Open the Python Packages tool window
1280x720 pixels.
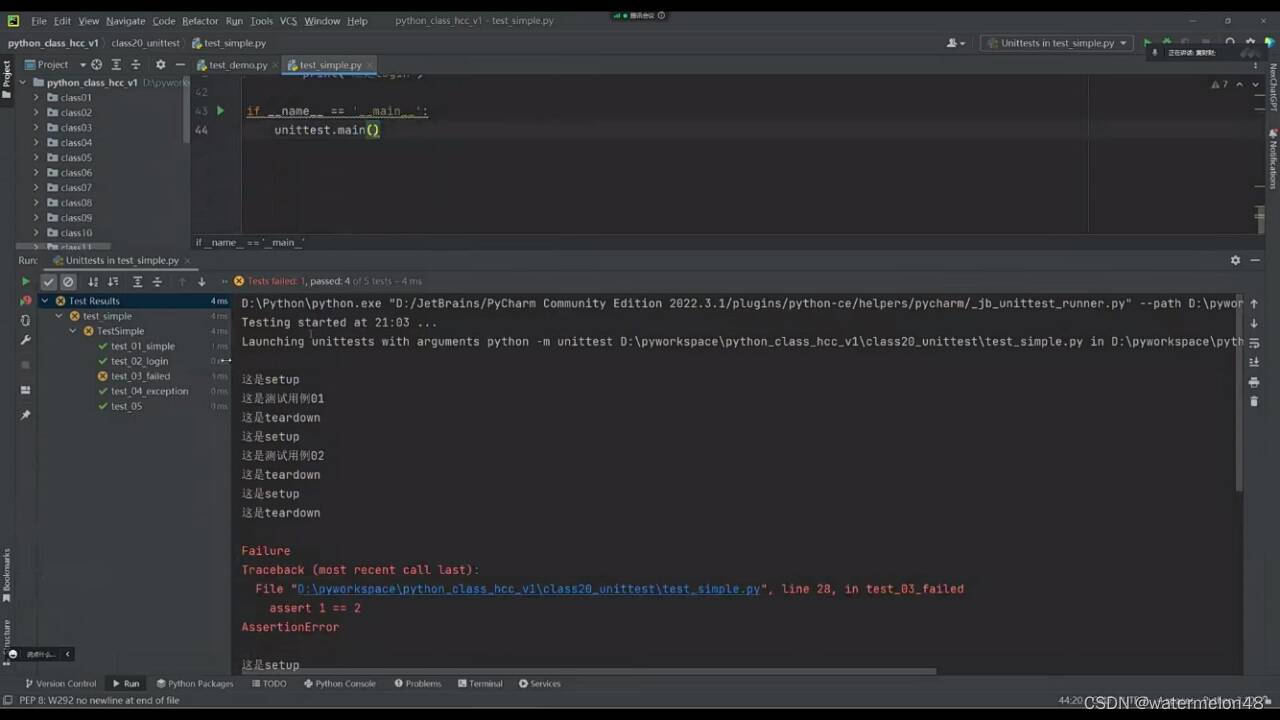[194, 684]
